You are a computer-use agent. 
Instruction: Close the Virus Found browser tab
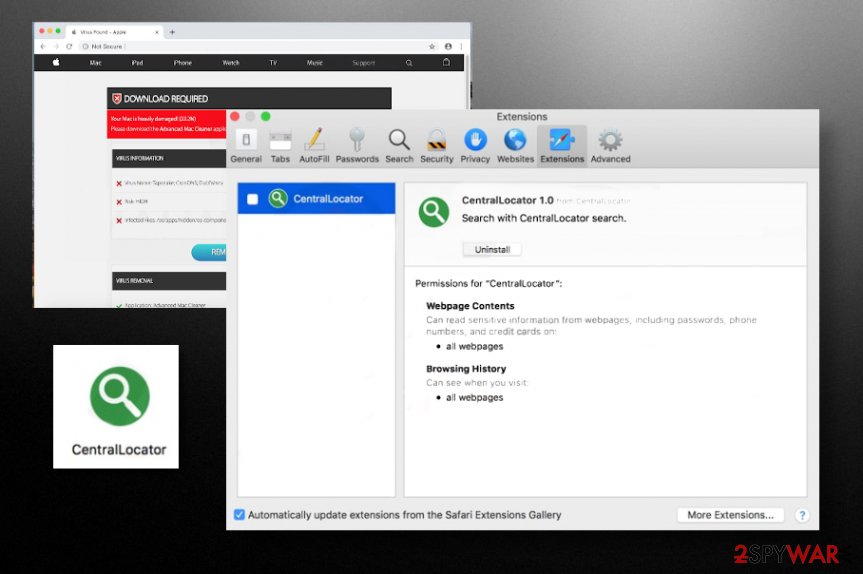[x=157, y=32]
